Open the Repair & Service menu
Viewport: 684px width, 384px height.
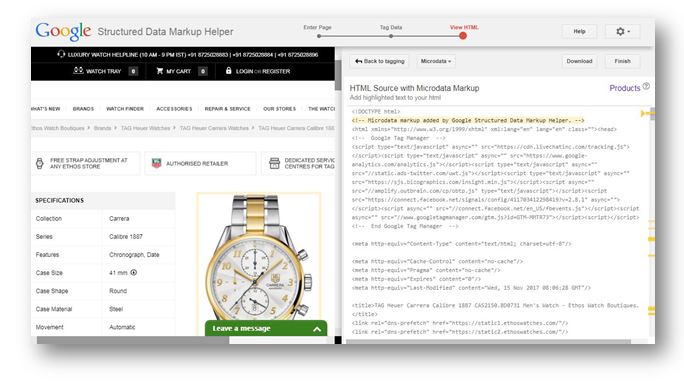point(228,109)
